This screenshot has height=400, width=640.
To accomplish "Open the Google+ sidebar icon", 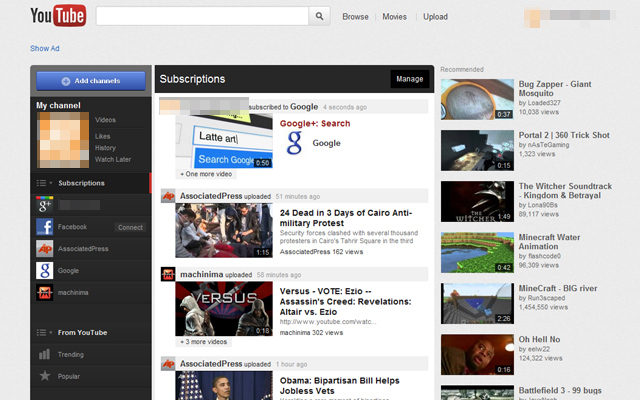I will [x=44, y=205].
